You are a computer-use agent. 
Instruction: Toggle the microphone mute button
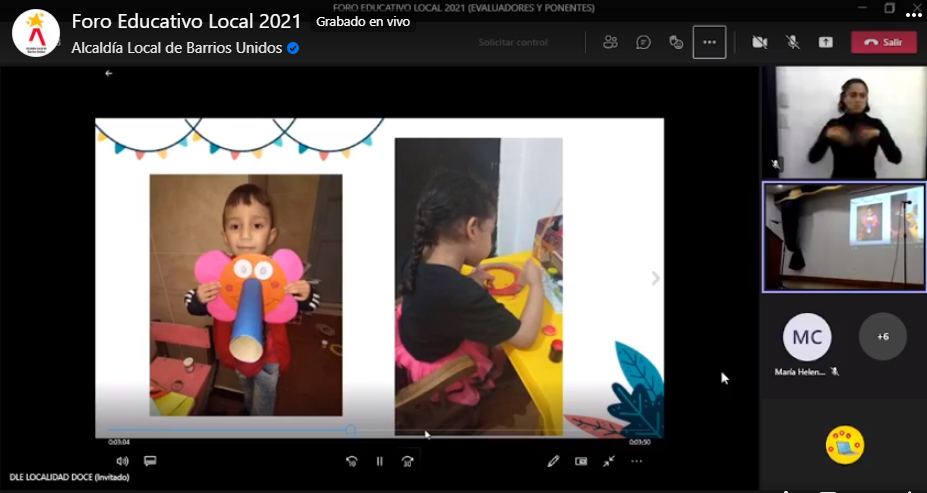792,42
